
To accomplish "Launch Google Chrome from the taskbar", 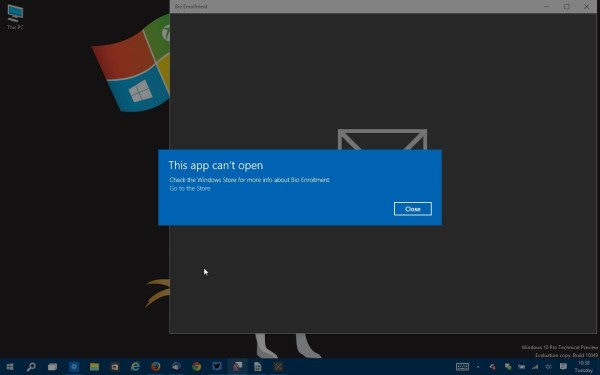I will tap(197, 367).
